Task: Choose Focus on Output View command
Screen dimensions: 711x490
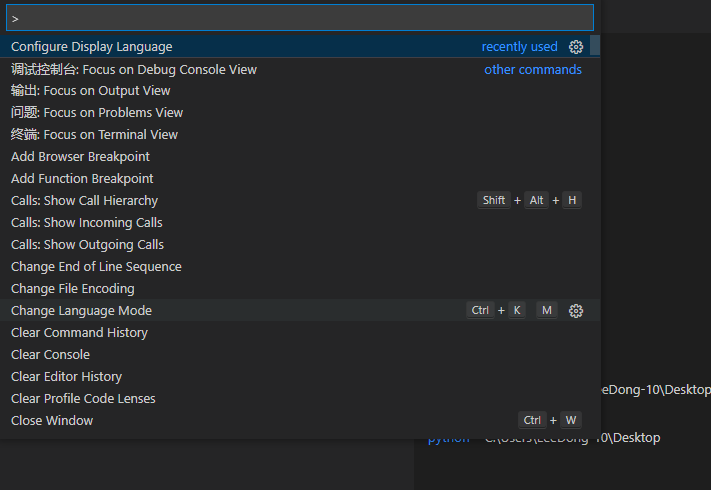Action: click(x=91, y=91)
